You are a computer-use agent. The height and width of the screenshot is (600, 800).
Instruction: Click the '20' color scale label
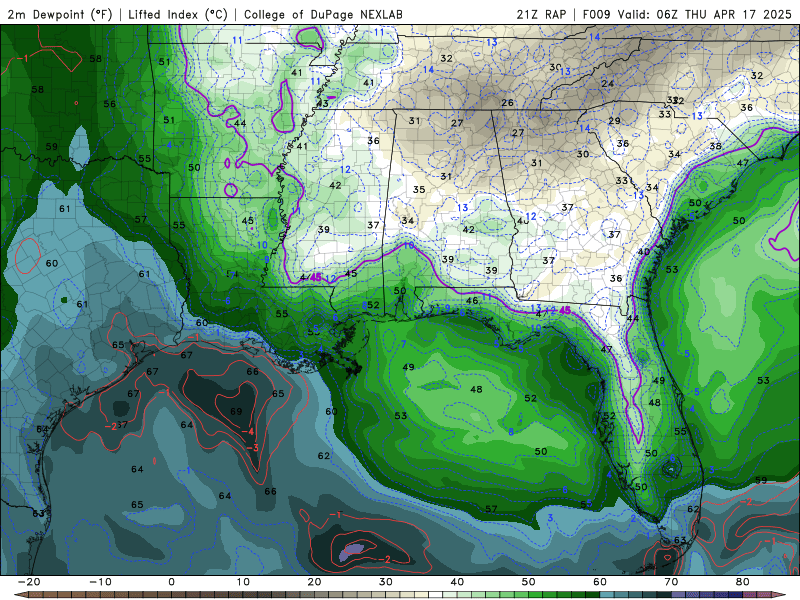[314, 582]
